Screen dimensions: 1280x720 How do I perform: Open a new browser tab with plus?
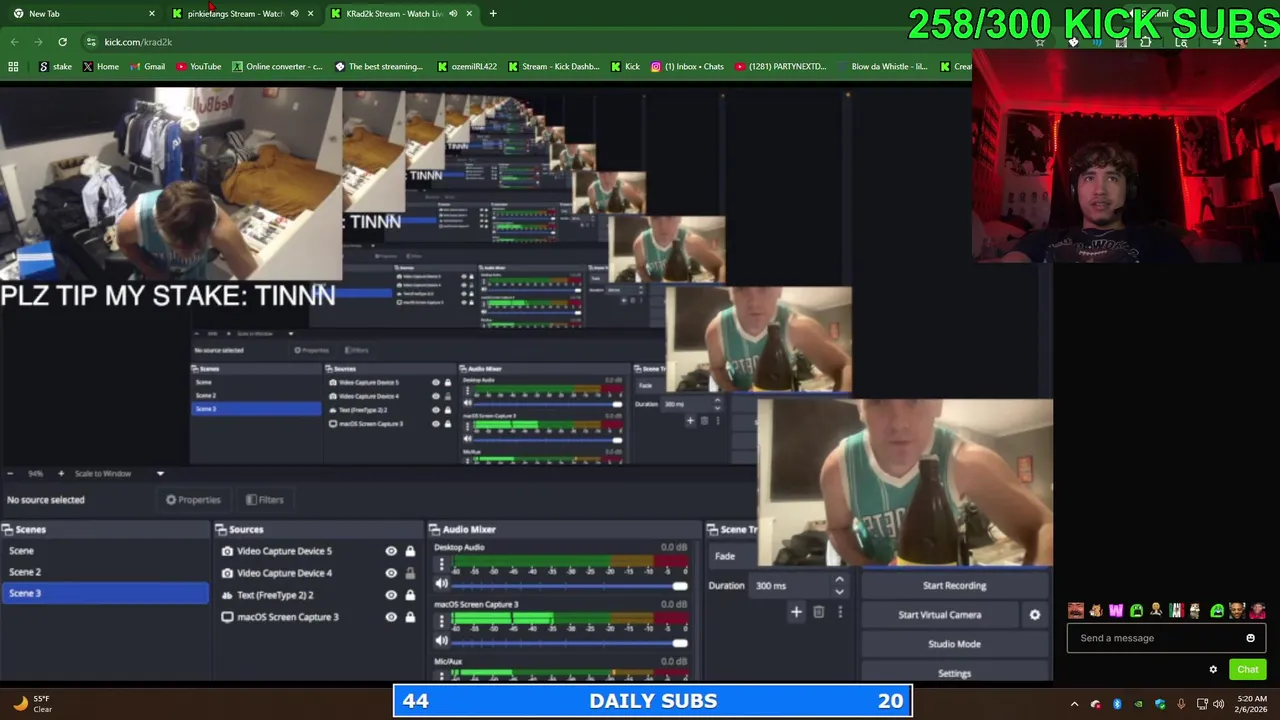coord(493,14)
